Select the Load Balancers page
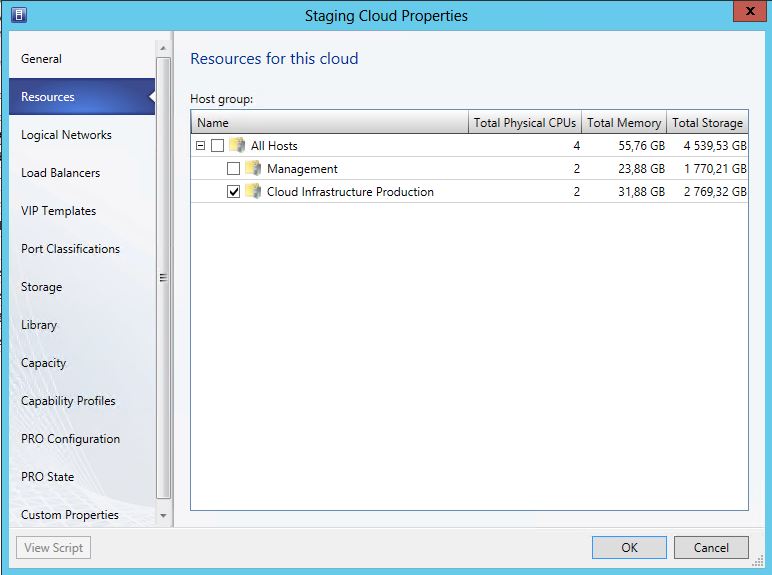772x575 pixels. click(61, 173)
